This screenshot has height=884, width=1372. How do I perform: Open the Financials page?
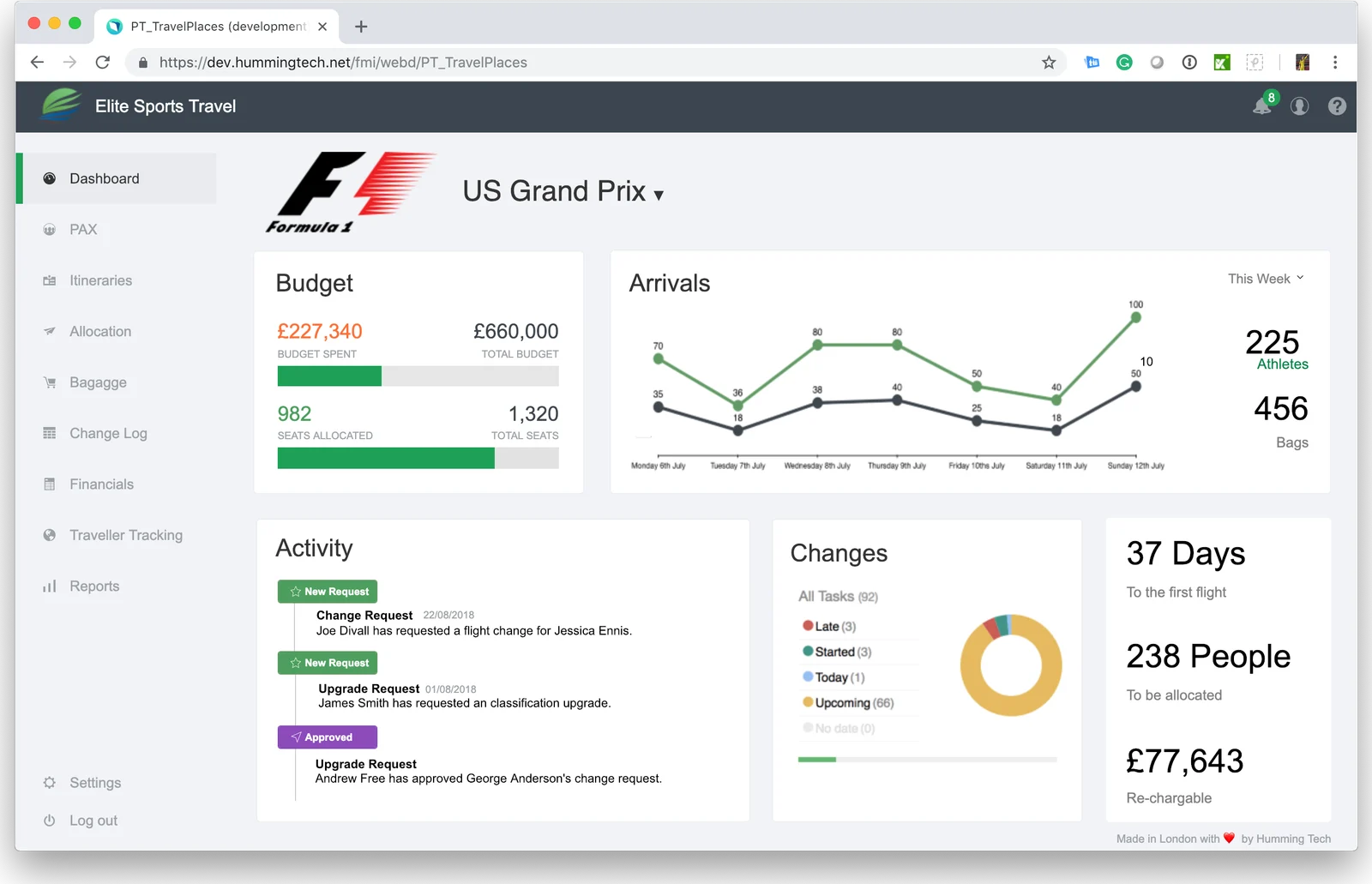101,484
